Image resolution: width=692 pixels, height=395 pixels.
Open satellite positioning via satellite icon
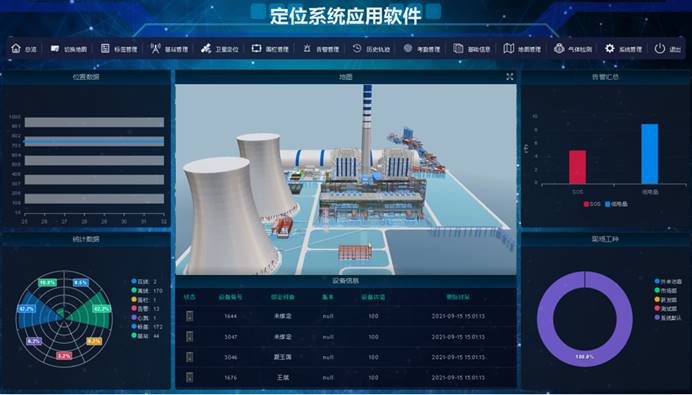pyautogui.click(x=205, y=49)
